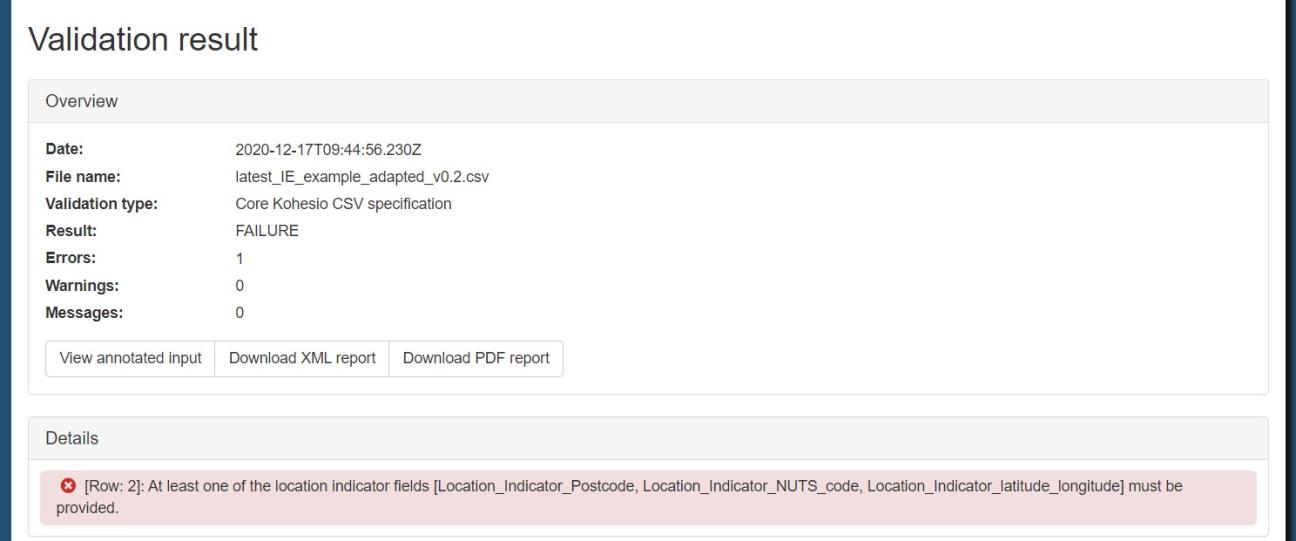Click the file name latest_IE_example_adapted_v0.2.csv
1296x541 pixels.
point(362,177)
